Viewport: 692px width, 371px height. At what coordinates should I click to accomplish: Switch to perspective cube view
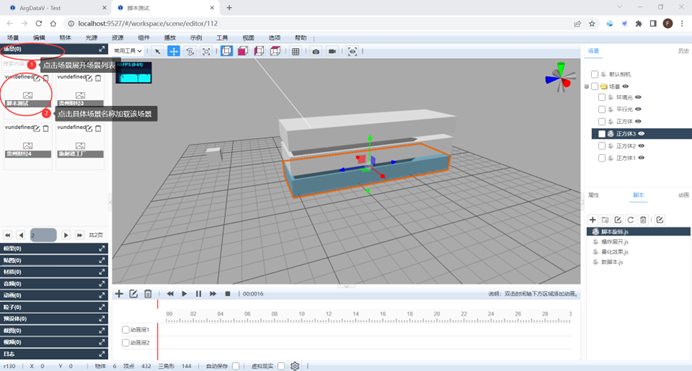point(226,51)
